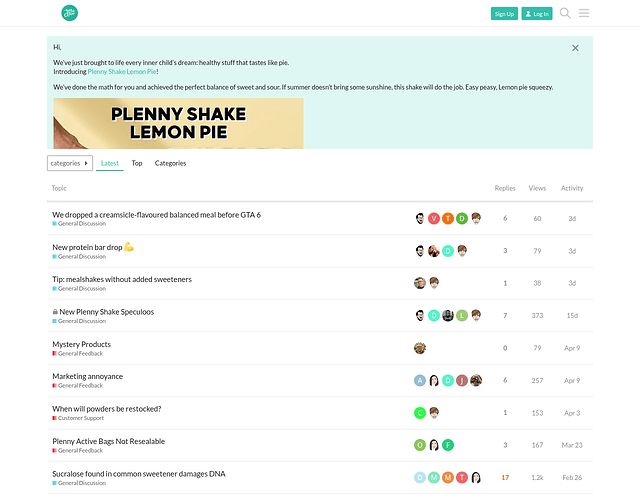Click General Feedback category under Mystery Products
This screenshot has height=500, width=640.
click(x=78, y=353)
